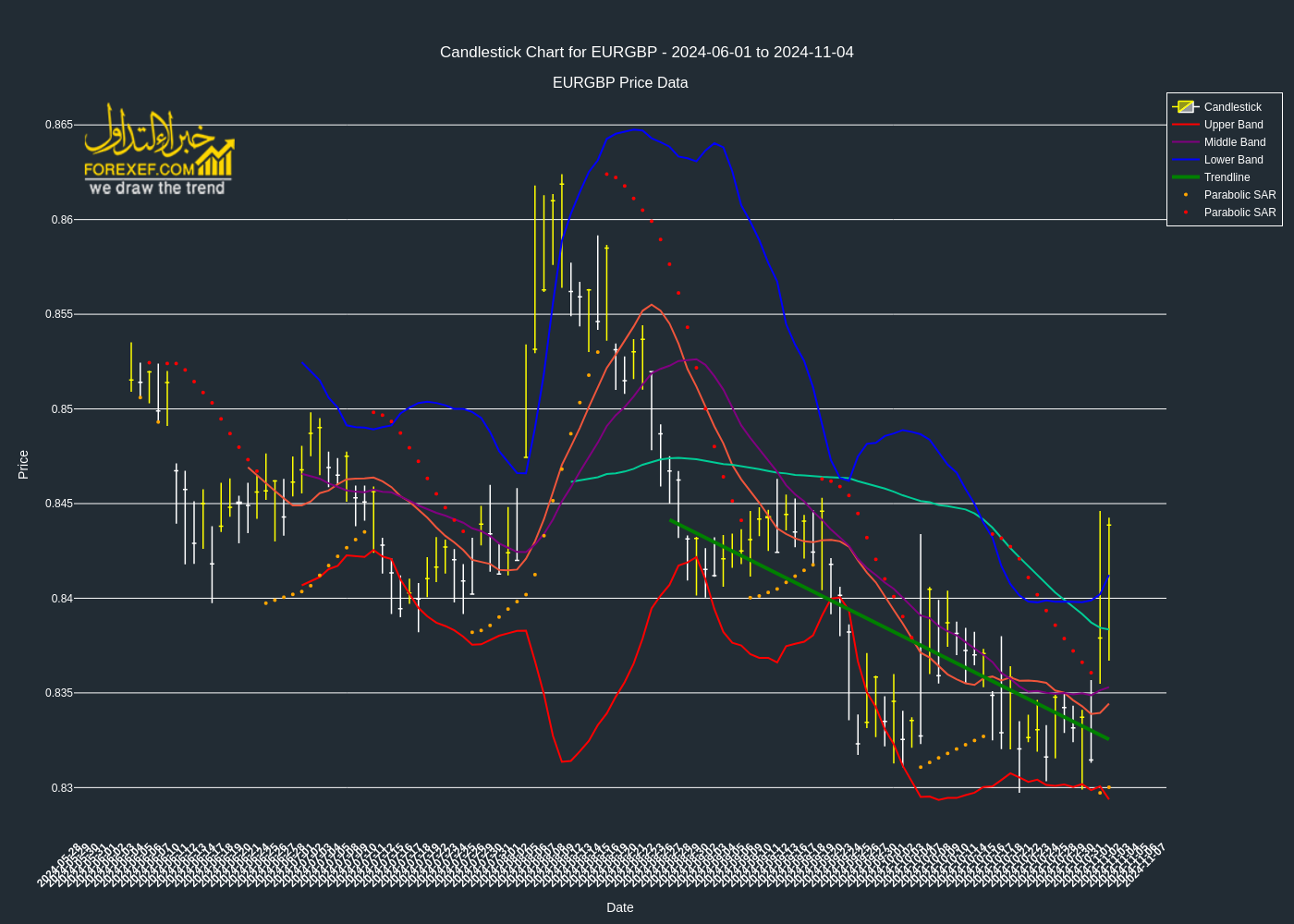Toggle the orange-dot Parabolic SAR legend entry
The height and width of the screenshot is (924, 1294).
pos(1224,195)
